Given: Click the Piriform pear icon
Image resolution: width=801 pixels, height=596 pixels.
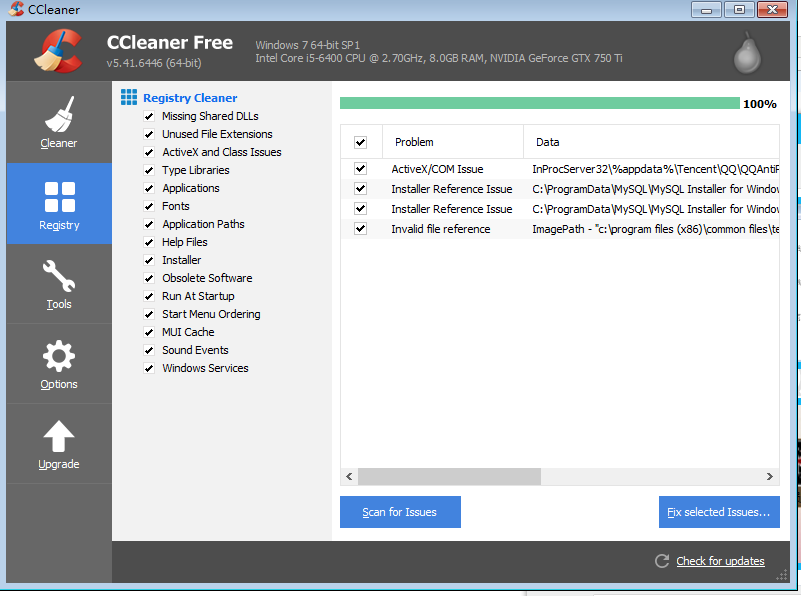Looking at the screenshot, I should pos(747,54).
